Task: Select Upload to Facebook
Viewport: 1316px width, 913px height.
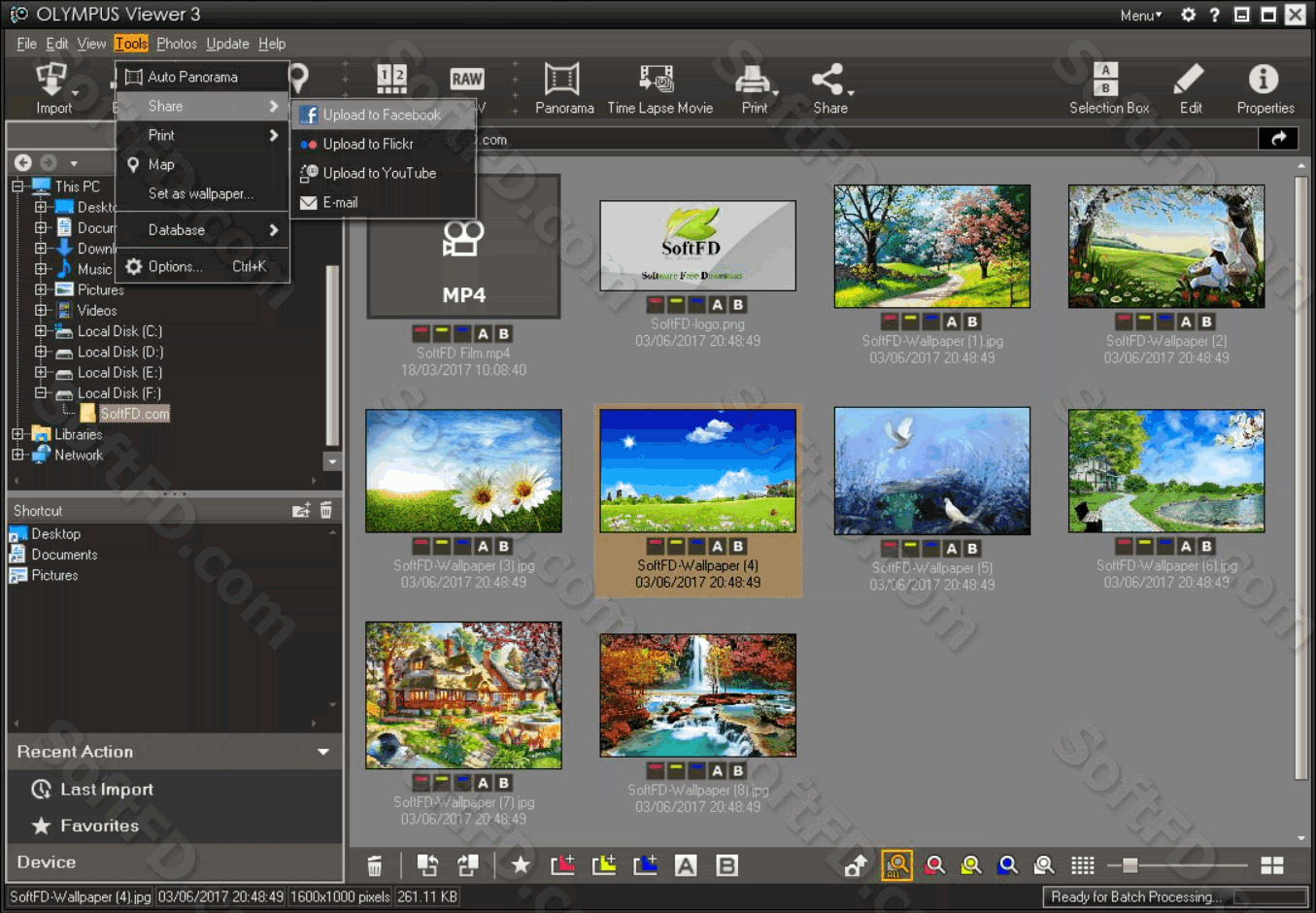Action: pos(383,115)
